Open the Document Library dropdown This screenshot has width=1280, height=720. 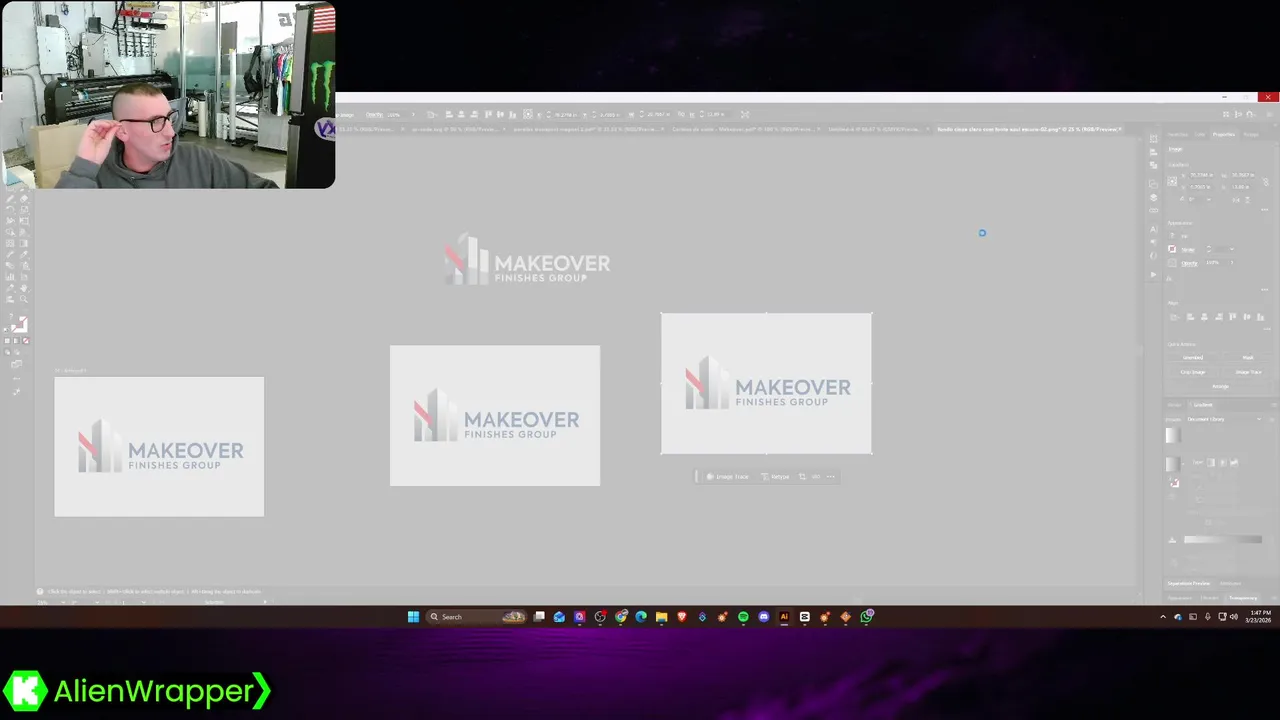tap(1222, 419)
